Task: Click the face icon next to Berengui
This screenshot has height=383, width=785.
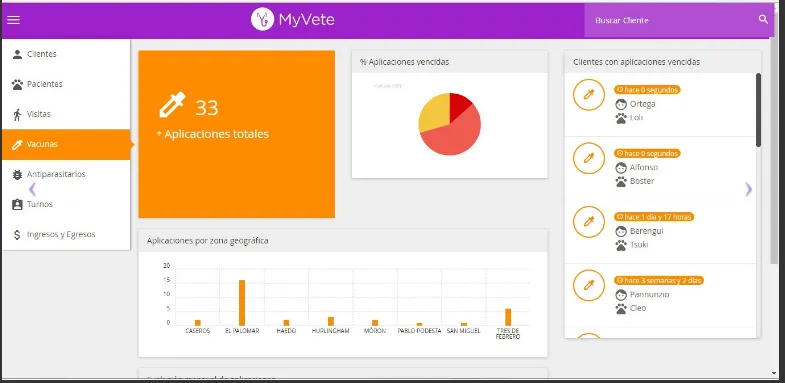Action: coord(621,231)
